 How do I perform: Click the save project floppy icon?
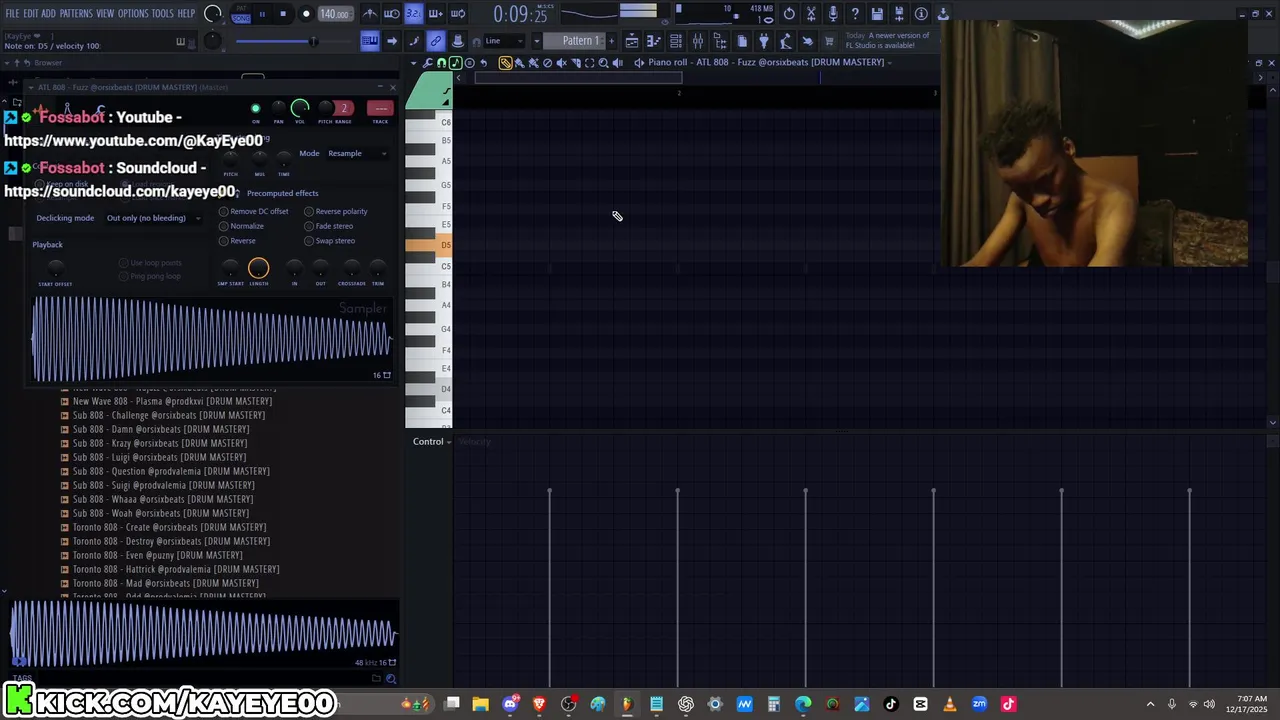[877, 14]
